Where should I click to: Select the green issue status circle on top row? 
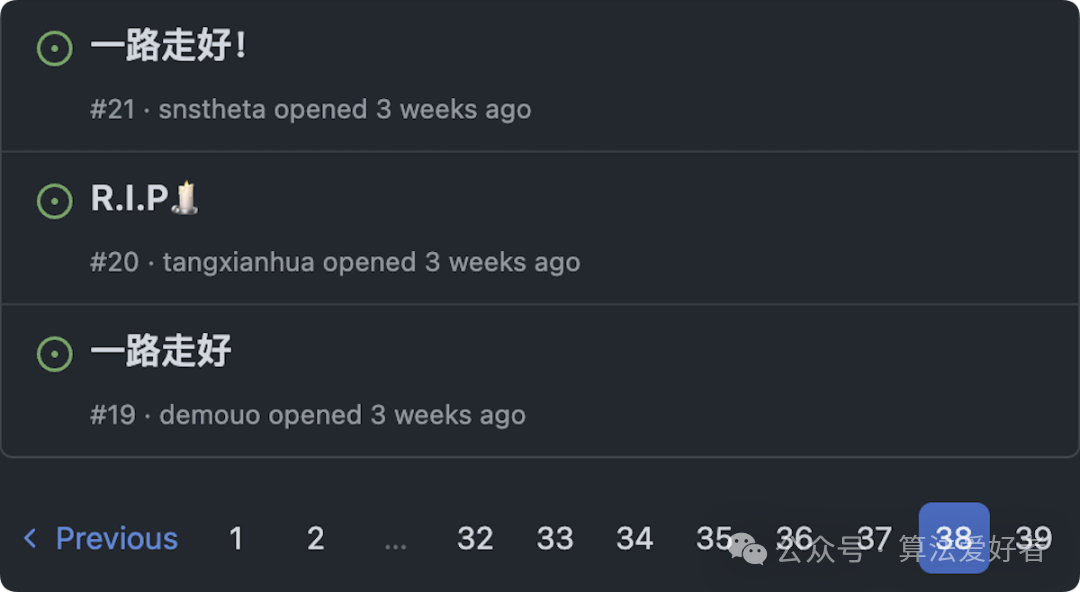click(x=55, y=47)
